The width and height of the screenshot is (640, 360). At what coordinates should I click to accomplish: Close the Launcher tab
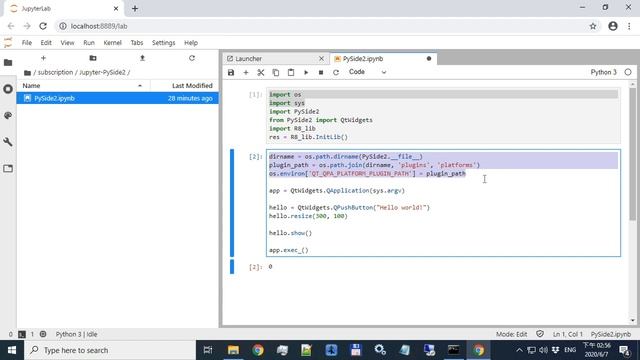pos(321,59)
